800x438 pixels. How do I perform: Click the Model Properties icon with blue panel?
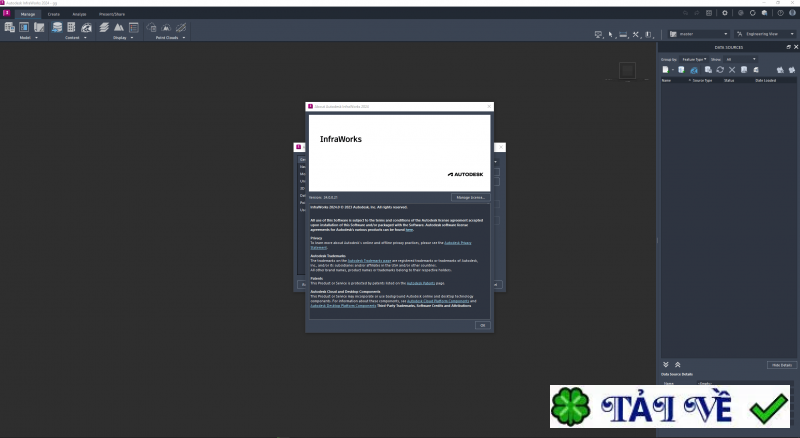coord(24,28)
